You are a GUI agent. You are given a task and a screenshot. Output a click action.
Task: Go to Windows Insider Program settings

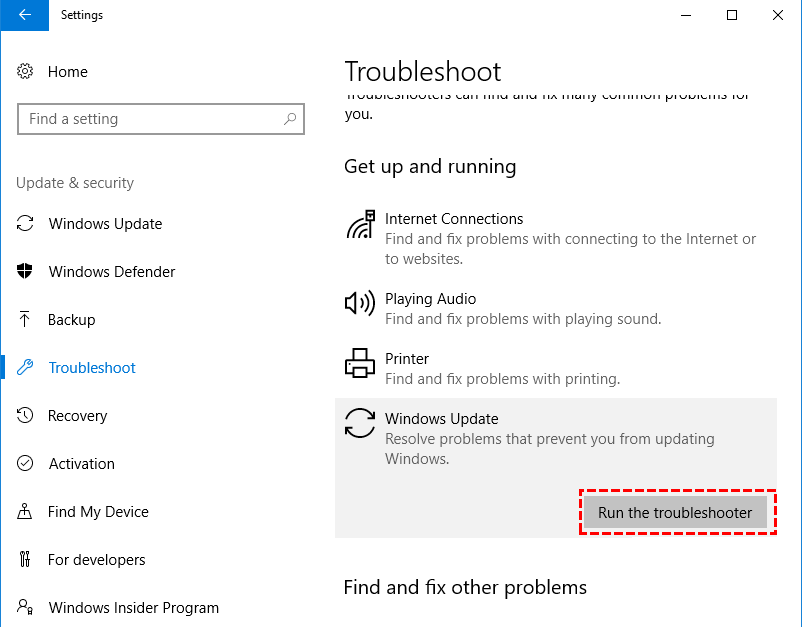tap(133, 608)
